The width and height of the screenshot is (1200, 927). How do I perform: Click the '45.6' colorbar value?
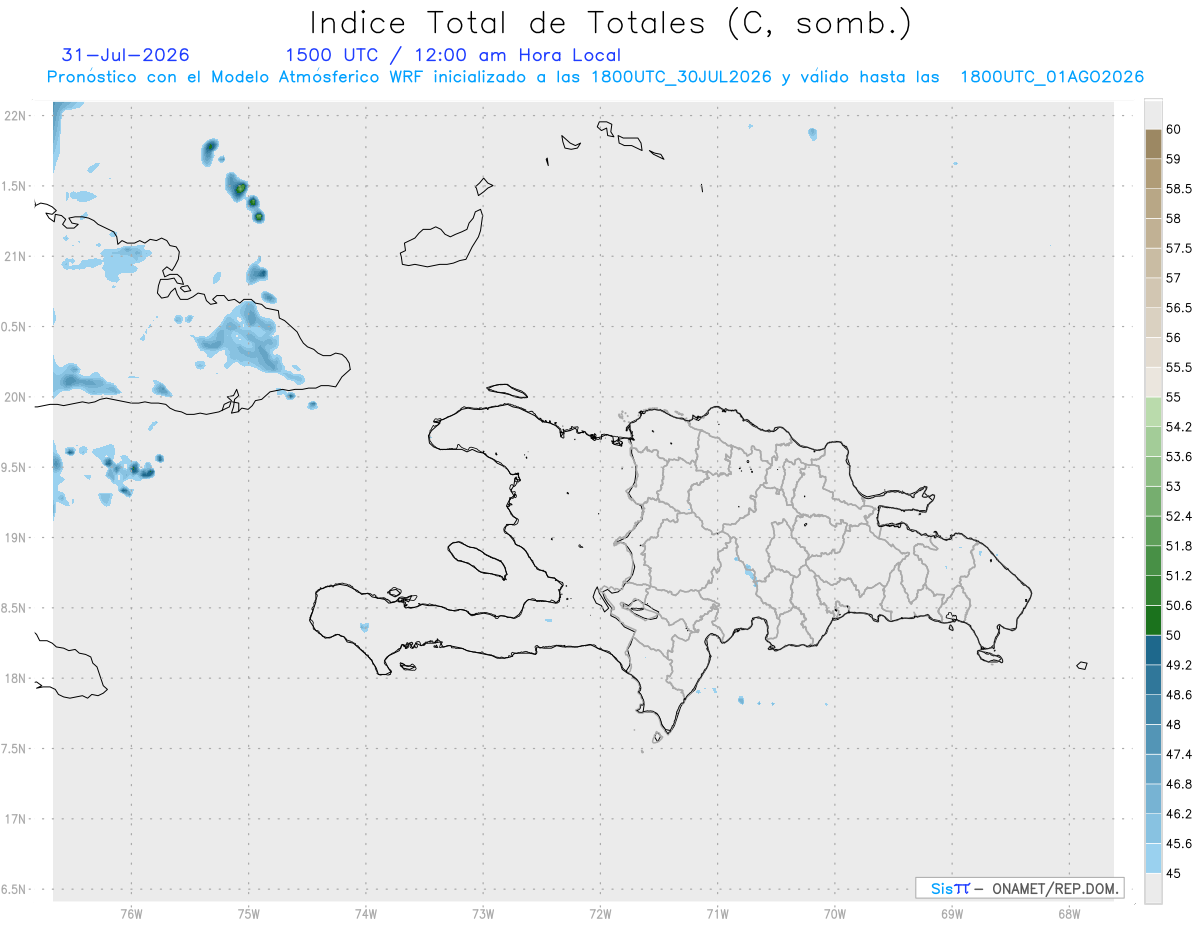(x=1179, y=844)
